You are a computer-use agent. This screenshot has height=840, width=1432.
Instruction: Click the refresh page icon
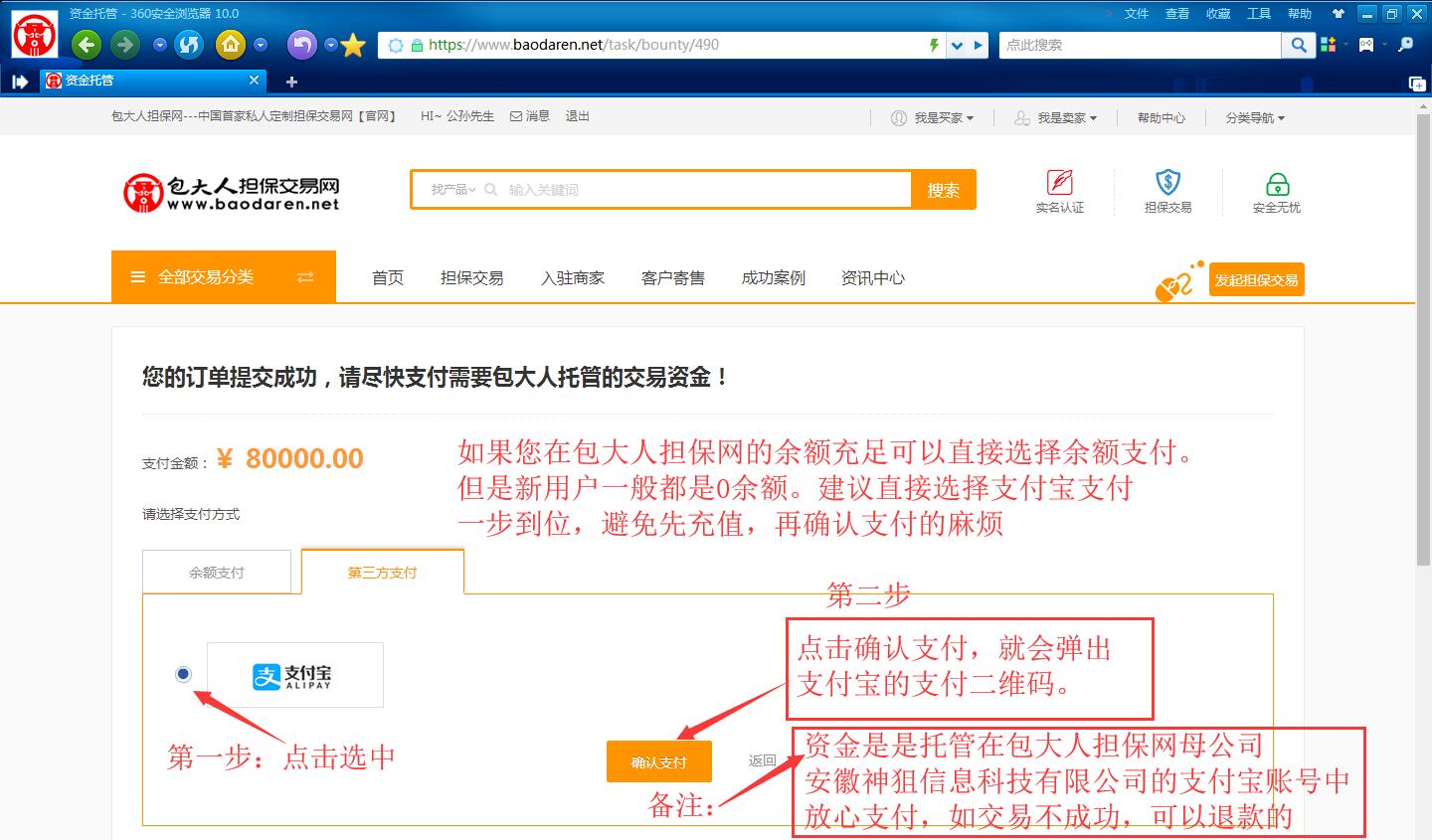click(x=189, y=45)
